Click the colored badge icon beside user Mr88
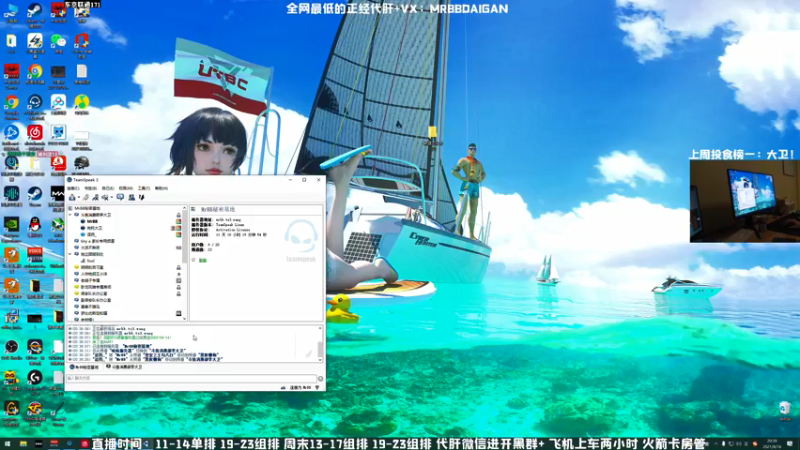This screenshot has height=450, width=800. 179,221
